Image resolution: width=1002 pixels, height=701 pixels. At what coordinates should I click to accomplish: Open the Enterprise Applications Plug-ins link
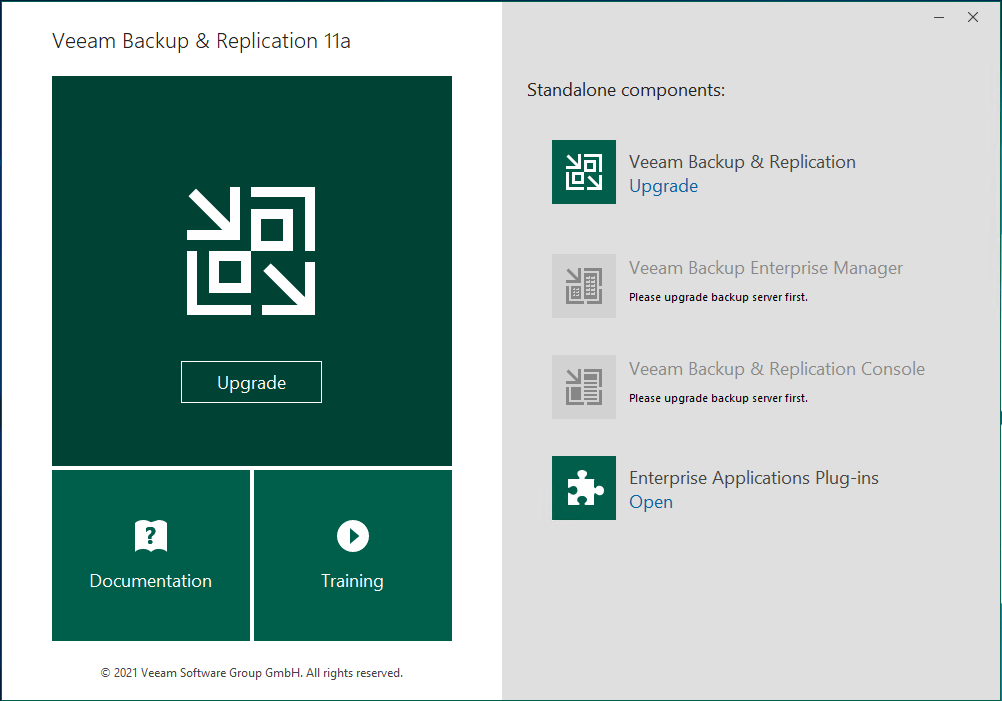tap(651, 502)
